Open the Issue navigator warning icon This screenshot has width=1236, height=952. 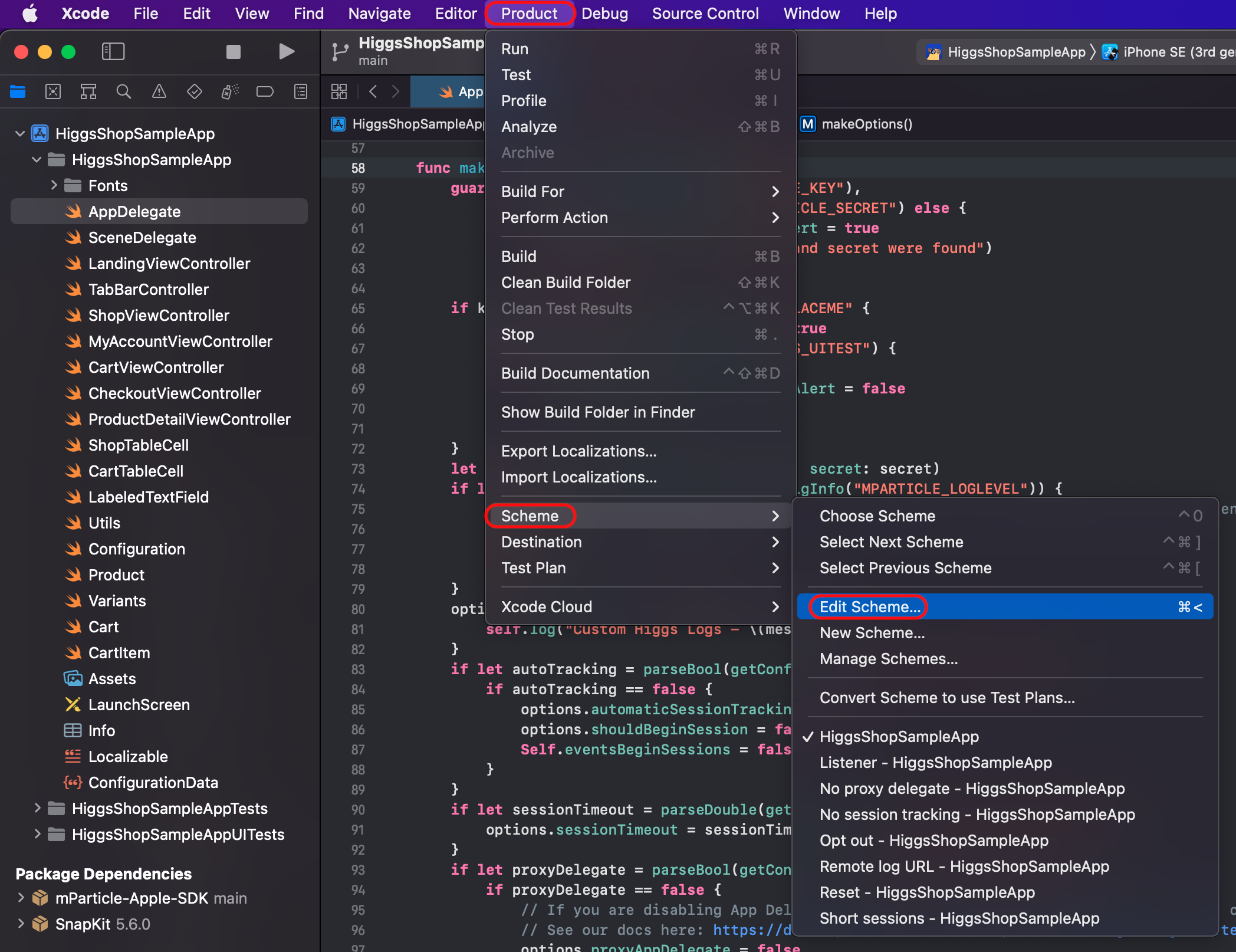pos(159,91)
